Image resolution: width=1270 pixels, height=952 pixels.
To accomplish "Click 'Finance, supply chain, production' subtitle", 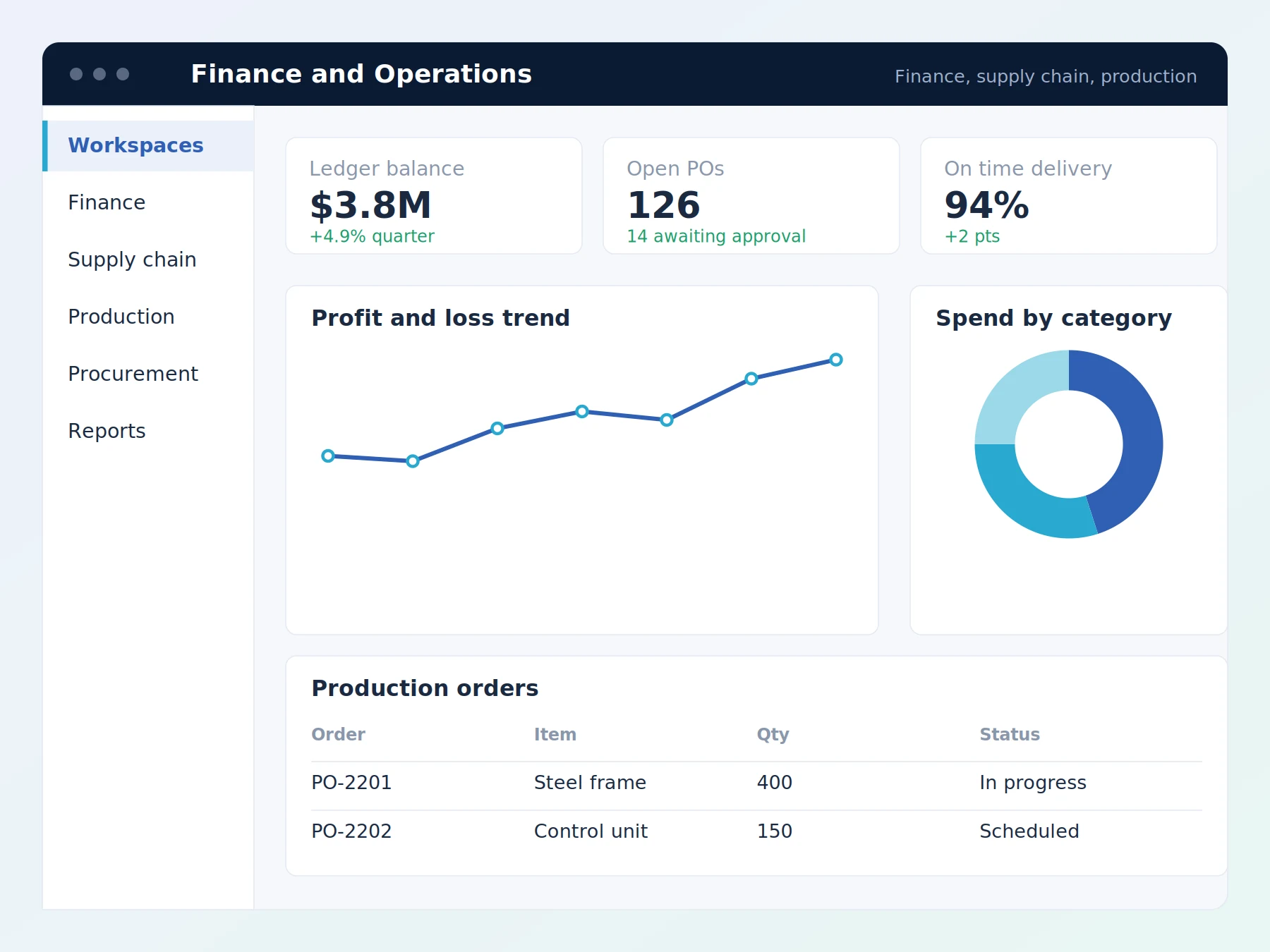I will (1046, 76).
